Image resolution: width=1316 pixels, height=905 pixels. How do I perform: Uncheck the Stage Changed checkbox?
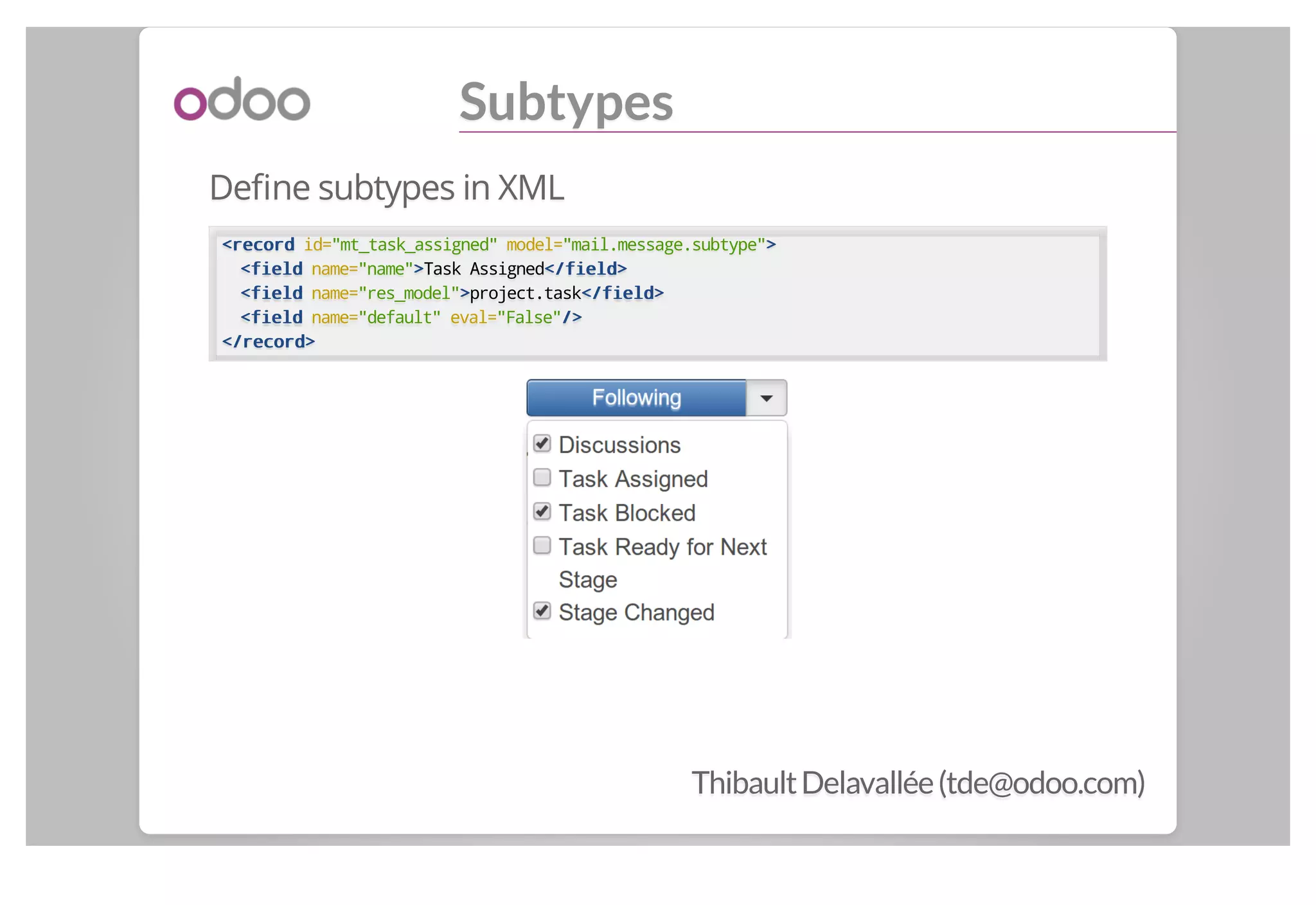[x=542, y=611]
